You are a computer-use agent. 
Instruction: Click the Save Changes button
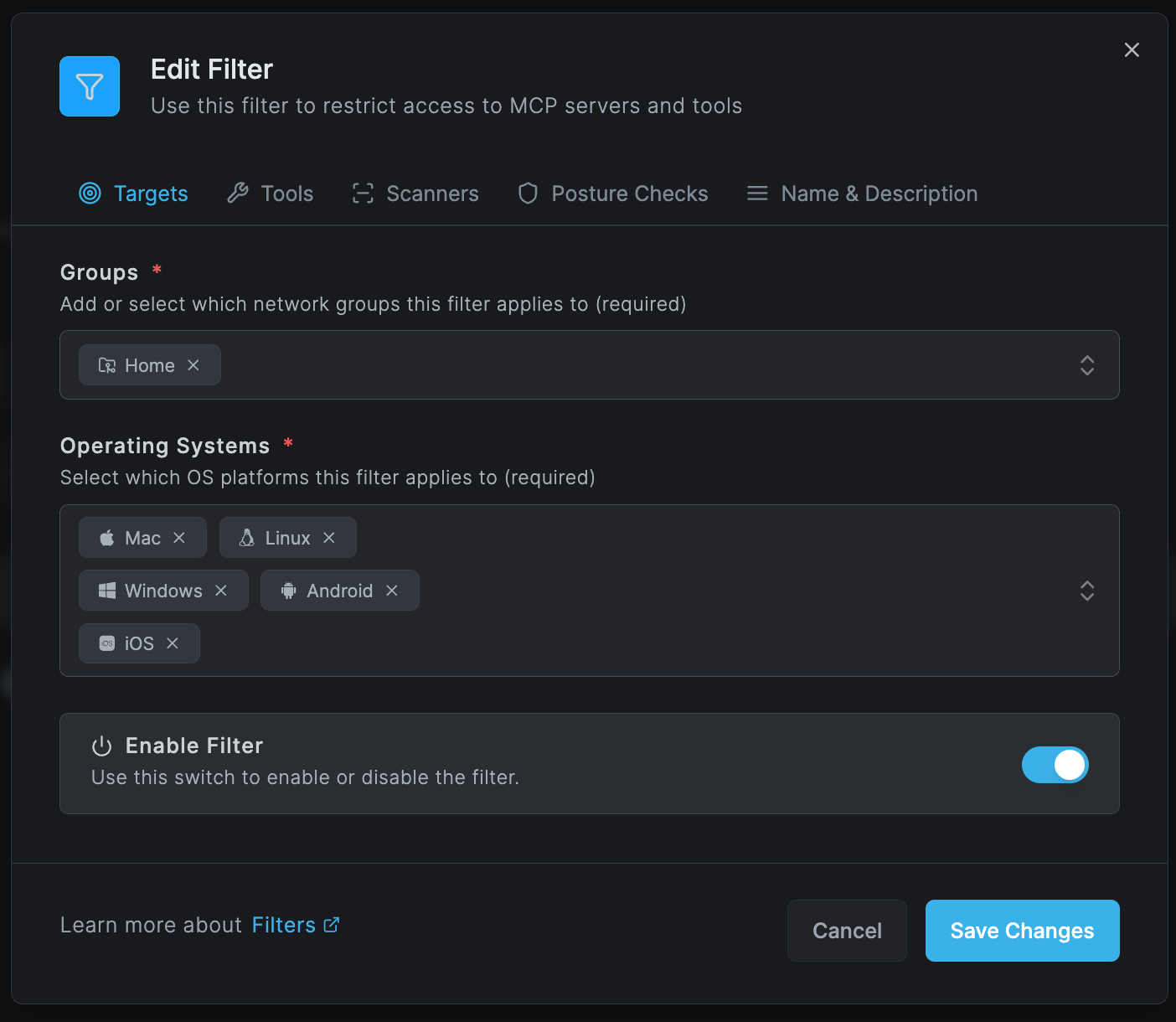coord(1022,930)
